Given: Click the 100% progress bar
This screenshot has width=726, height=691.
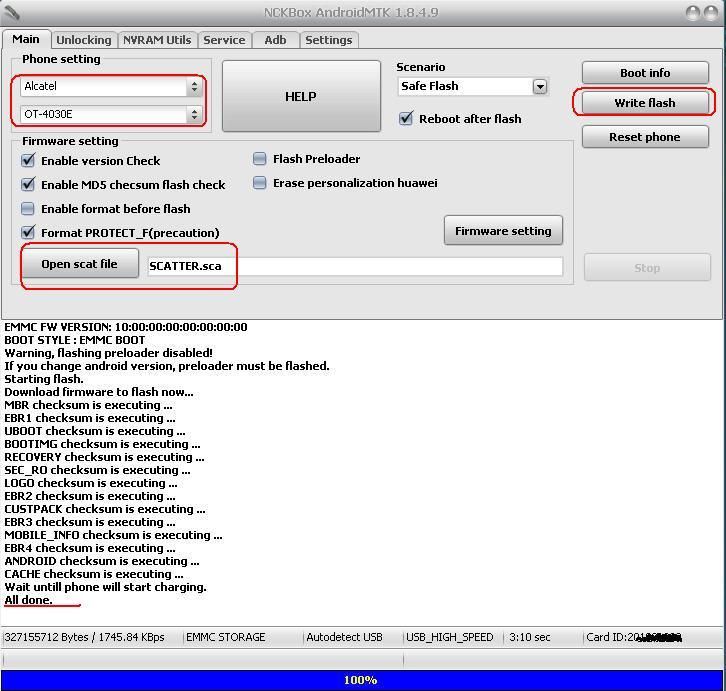Looking at the screenshot, I should (x=362, y=680).
